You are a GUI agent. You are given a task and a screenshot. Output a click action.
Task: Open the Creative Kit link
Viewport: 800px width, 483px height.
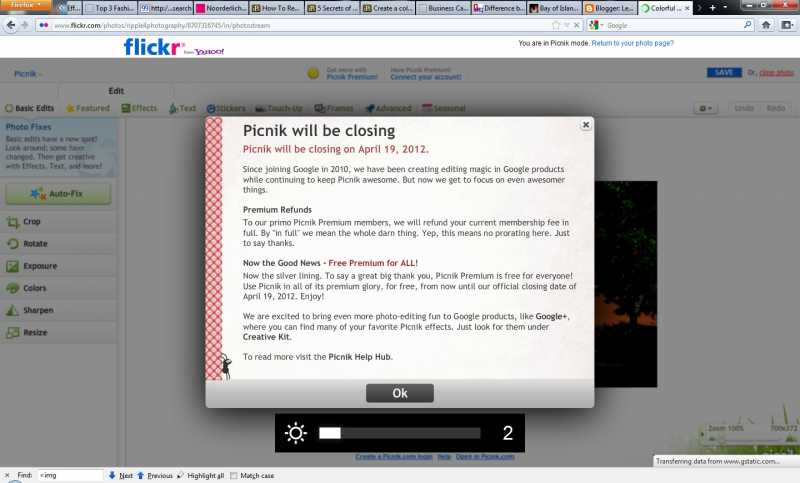point(266,337)
